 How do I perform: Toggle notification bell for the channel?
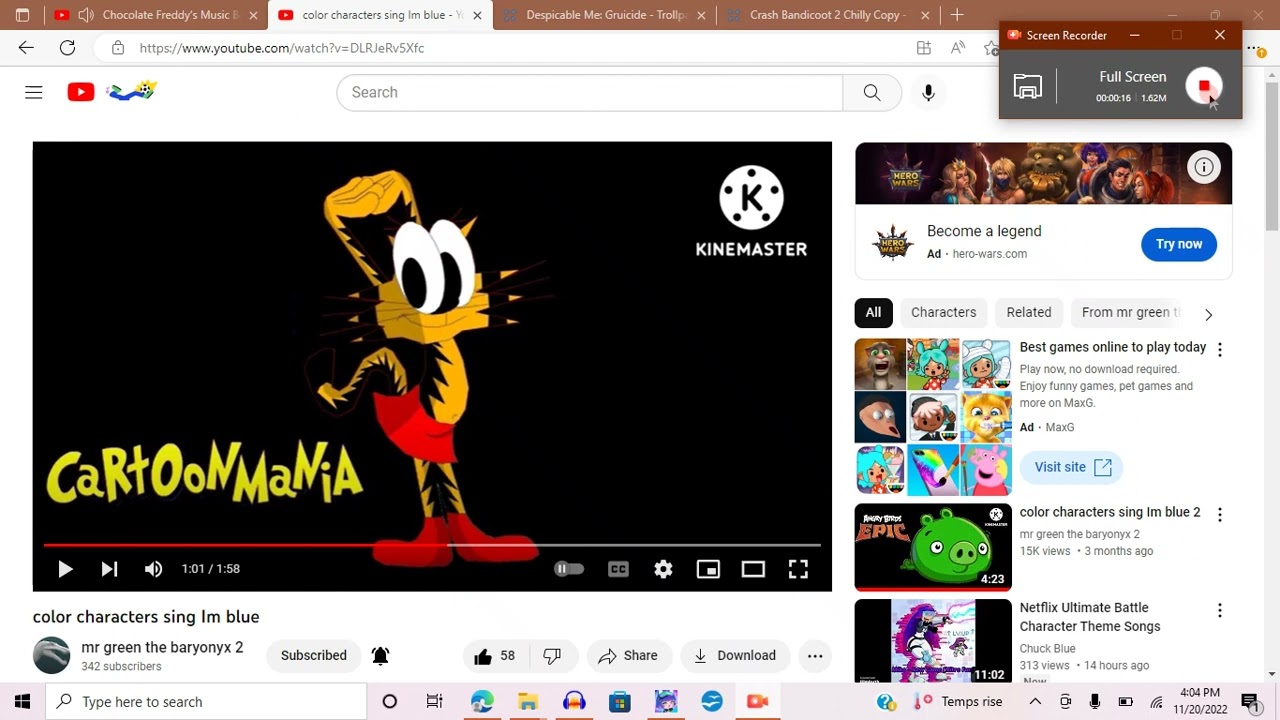[380, 656]
